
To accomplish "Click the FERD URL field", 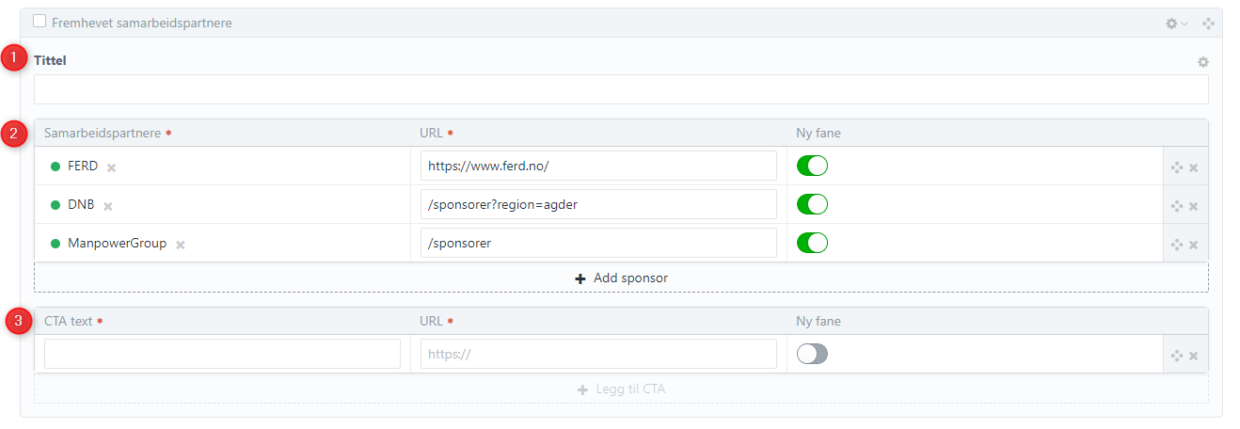I will pyautogui.click(x=598, y=166).
